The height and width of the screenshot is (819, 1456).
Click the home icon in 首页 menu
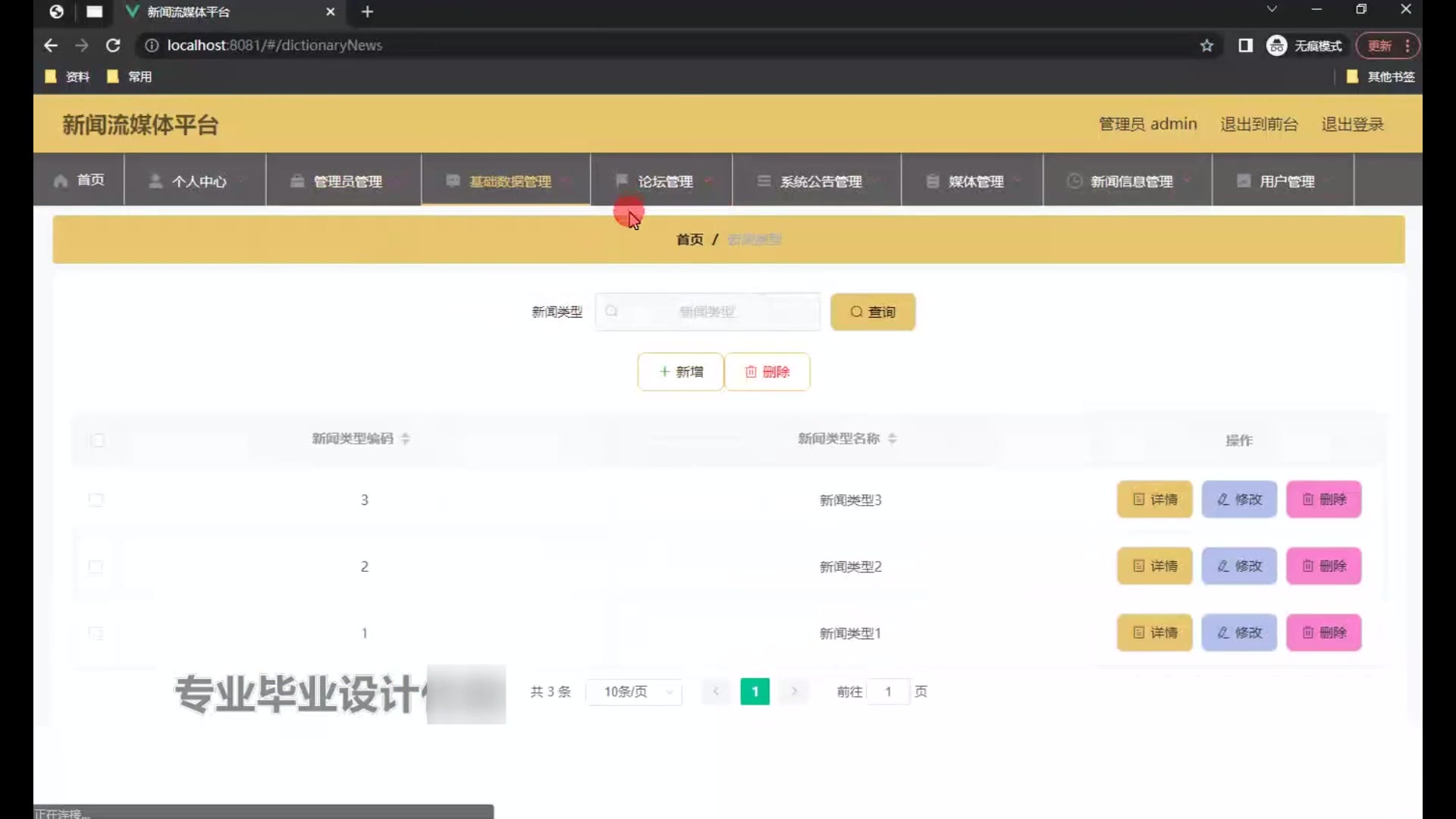click(61, 180)
